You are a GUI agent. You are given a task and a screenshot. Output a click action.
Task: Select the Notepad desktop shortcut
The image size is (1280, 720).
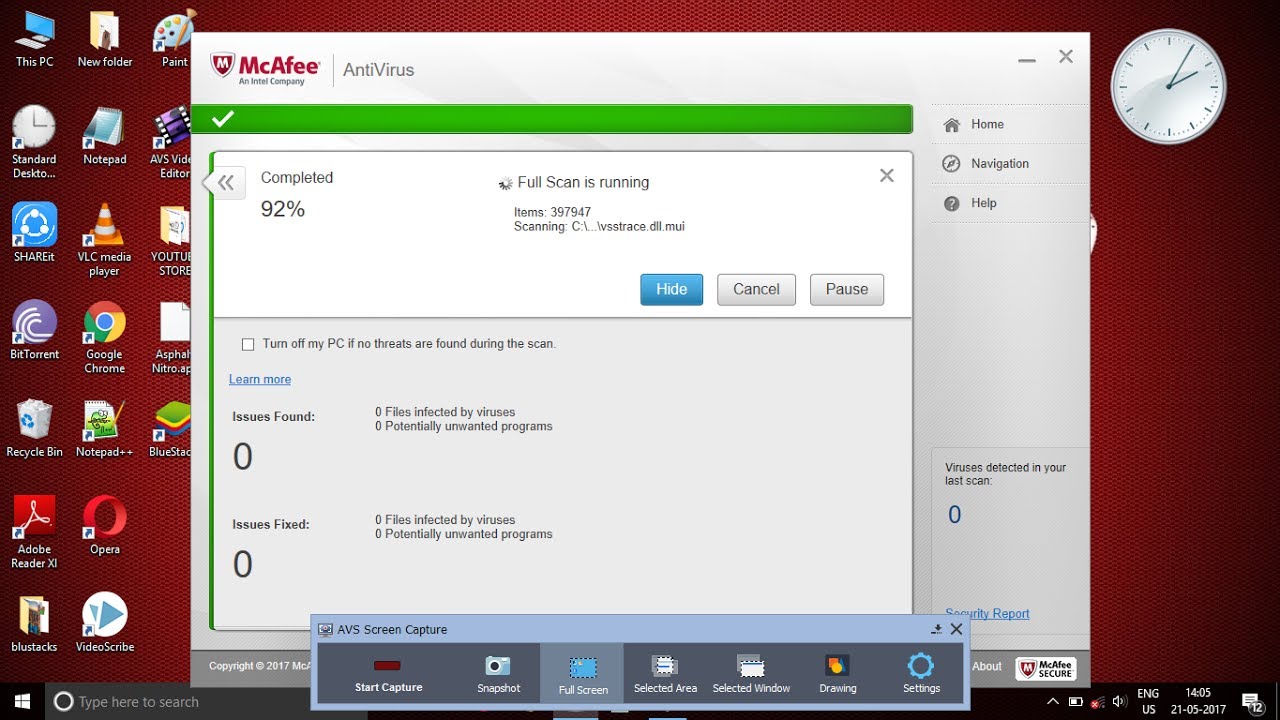click(104, 136)
